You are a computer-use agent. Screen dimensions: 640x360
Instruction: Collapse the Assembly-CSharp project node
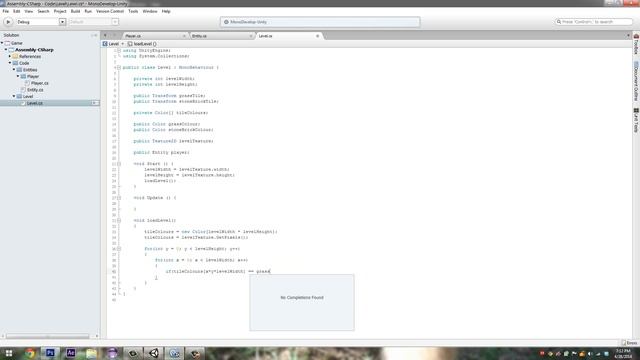coord(6,50)
